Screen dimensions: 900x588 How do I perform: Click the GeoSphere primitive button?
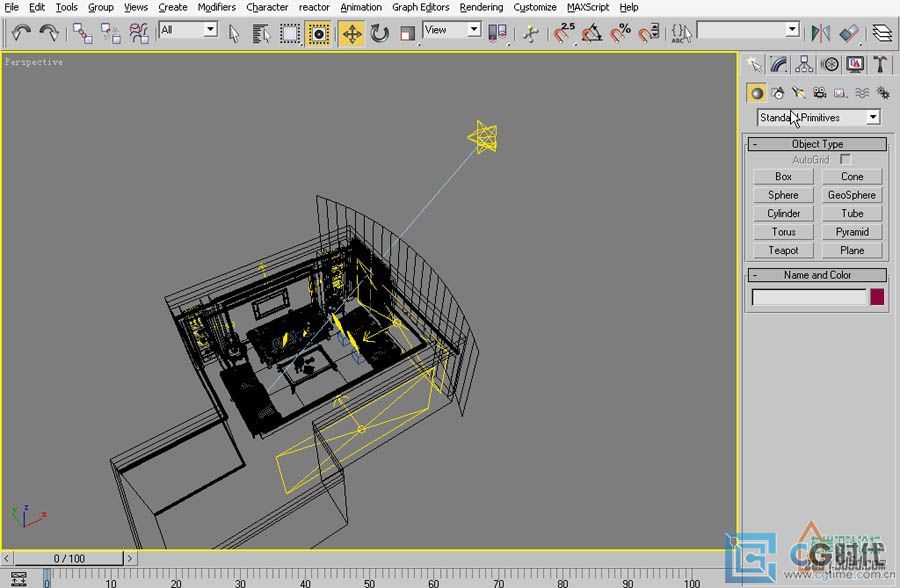[x=852, y=195]
